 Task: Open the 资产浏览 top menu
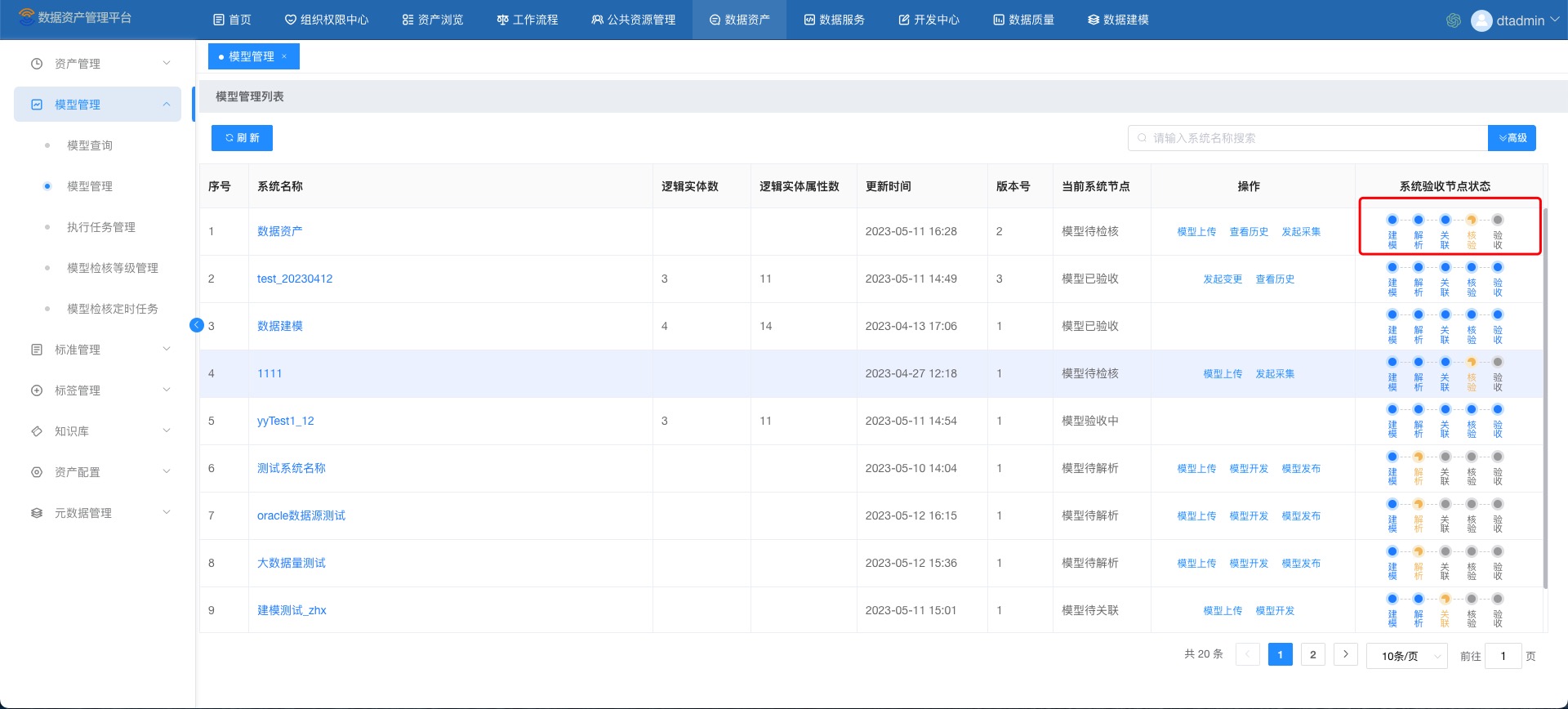433,20
